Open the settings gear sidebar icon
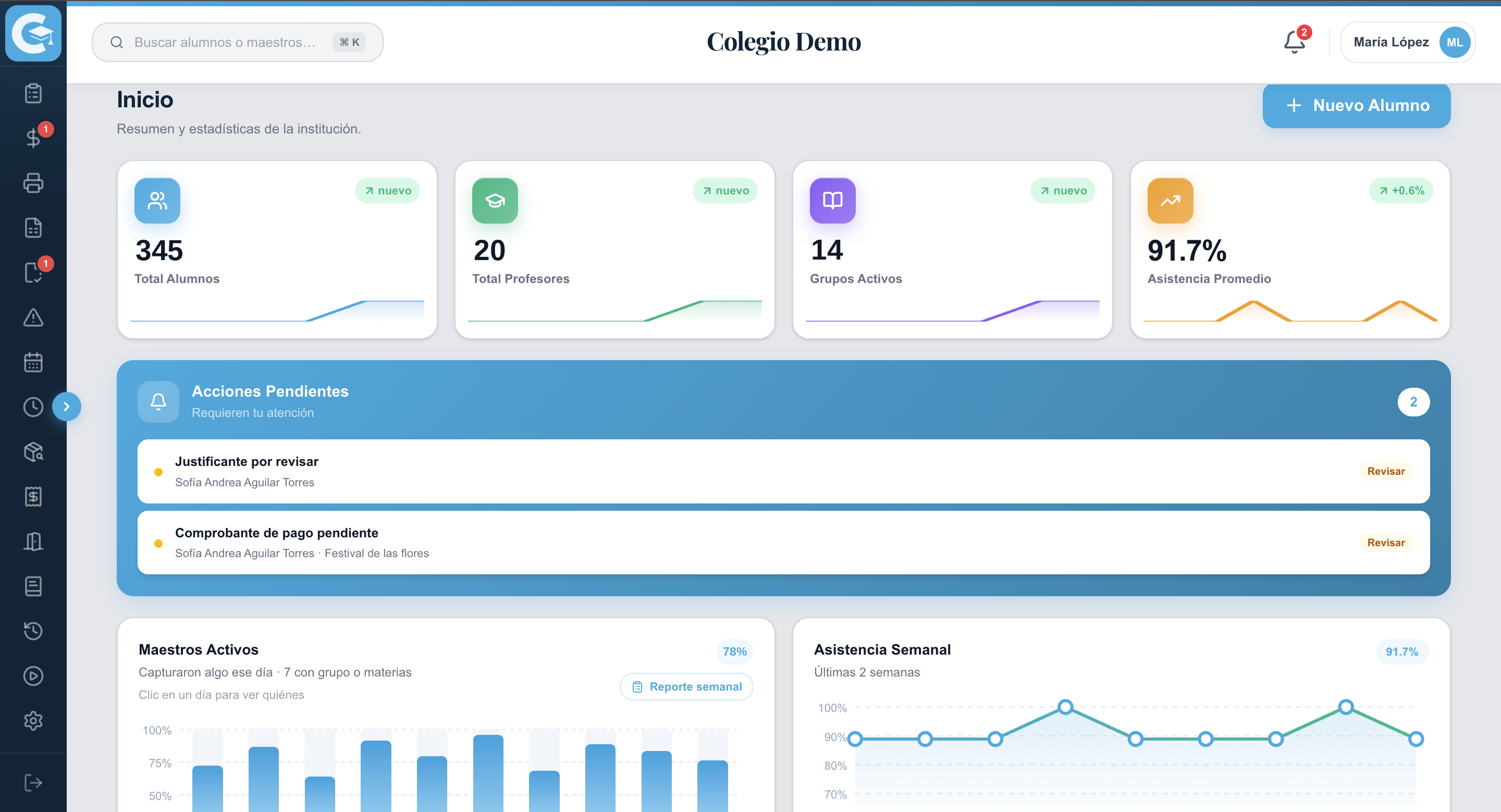Screen dimensions: 1501x812 [x=33, y=721]
